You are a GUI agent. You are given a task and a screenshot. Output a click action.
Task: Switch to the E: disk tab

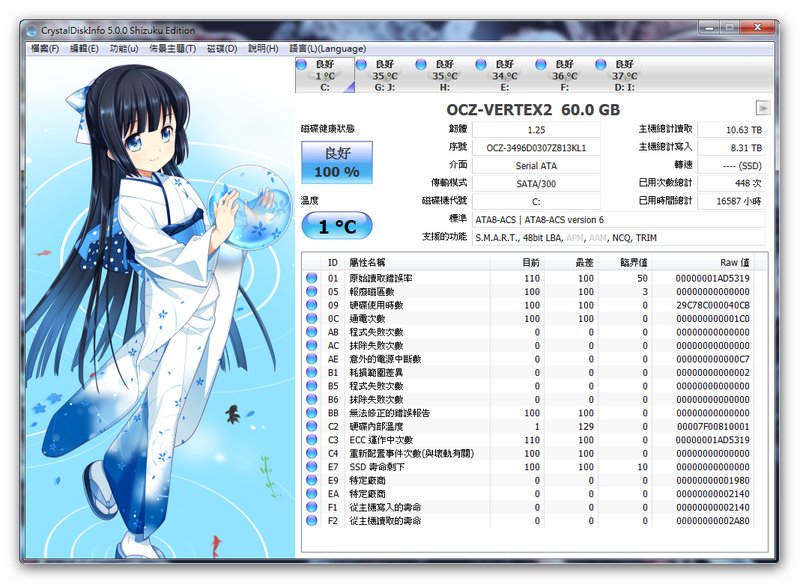pos(505,75)
